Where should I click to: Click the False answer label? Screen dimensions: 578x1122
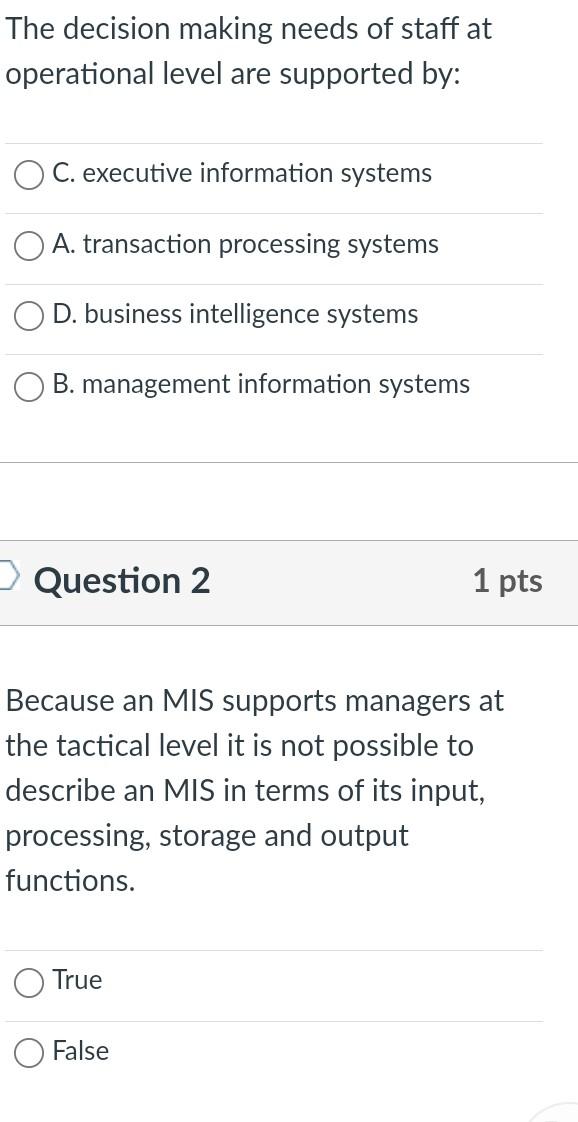(82, 1051)
